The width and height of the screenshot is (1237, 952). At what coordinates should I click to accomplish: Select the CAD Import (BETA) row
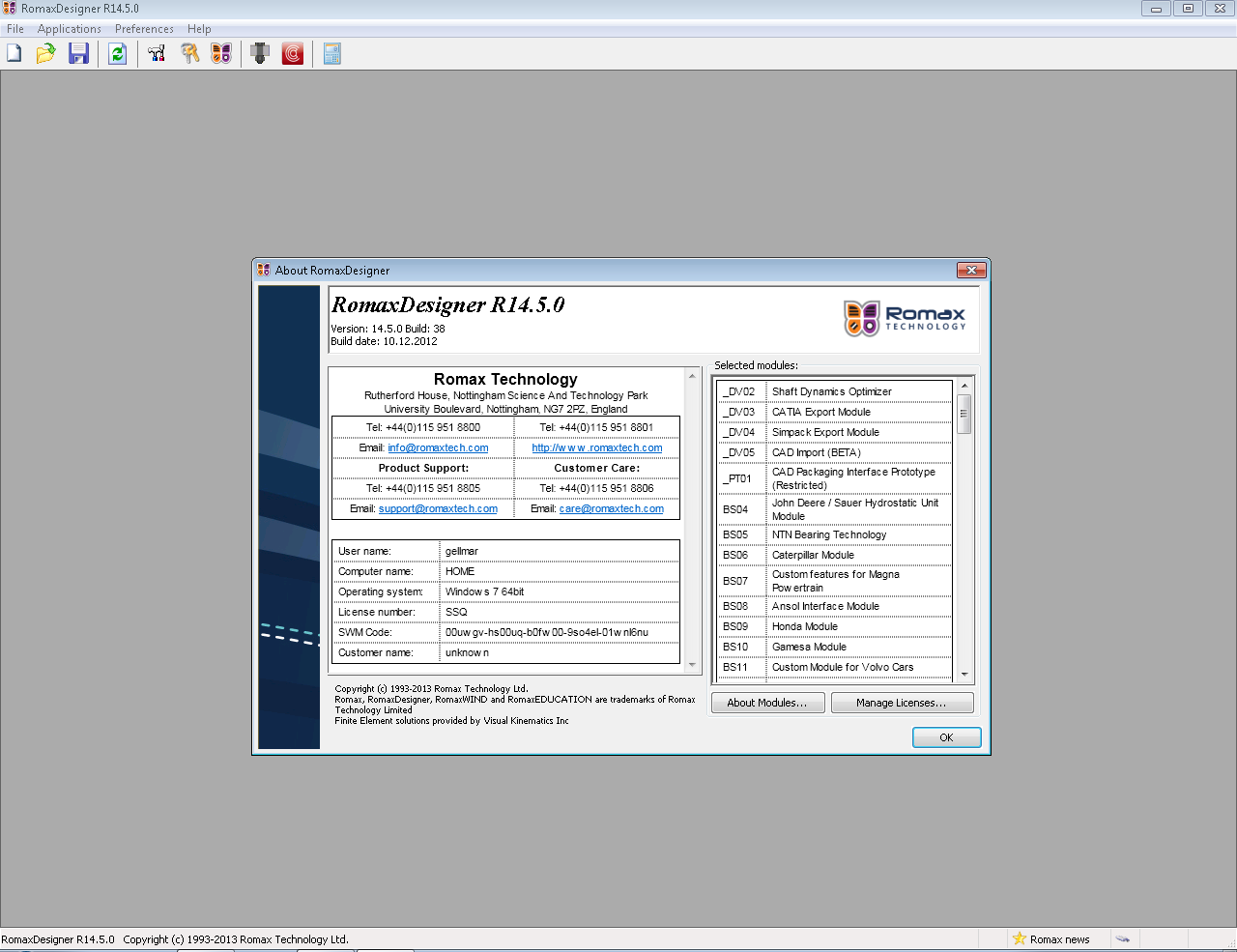[835, 452]
